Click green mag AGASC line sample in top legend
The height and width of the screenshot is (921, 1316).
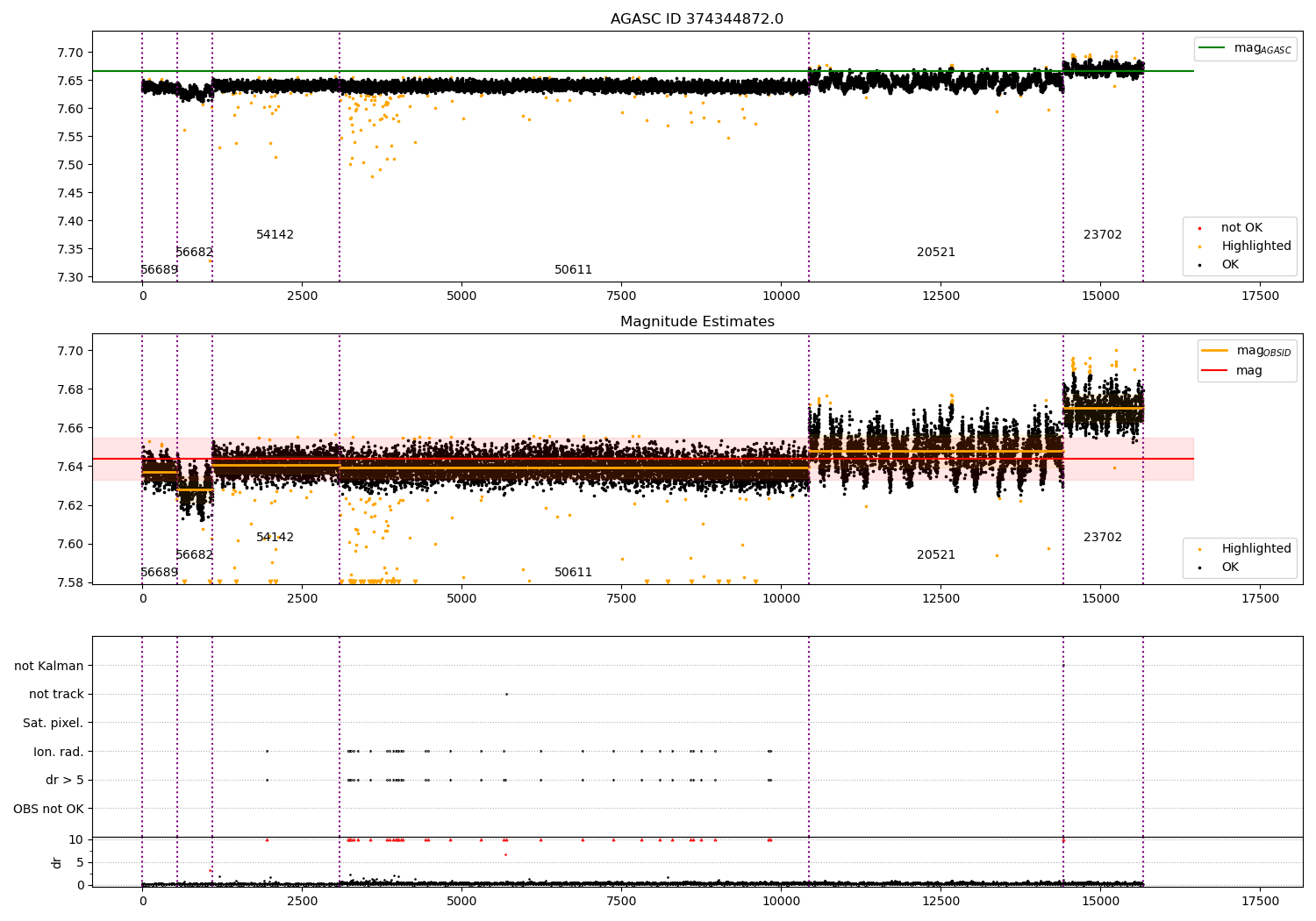pyautogui.click(x=1212, y=48)
